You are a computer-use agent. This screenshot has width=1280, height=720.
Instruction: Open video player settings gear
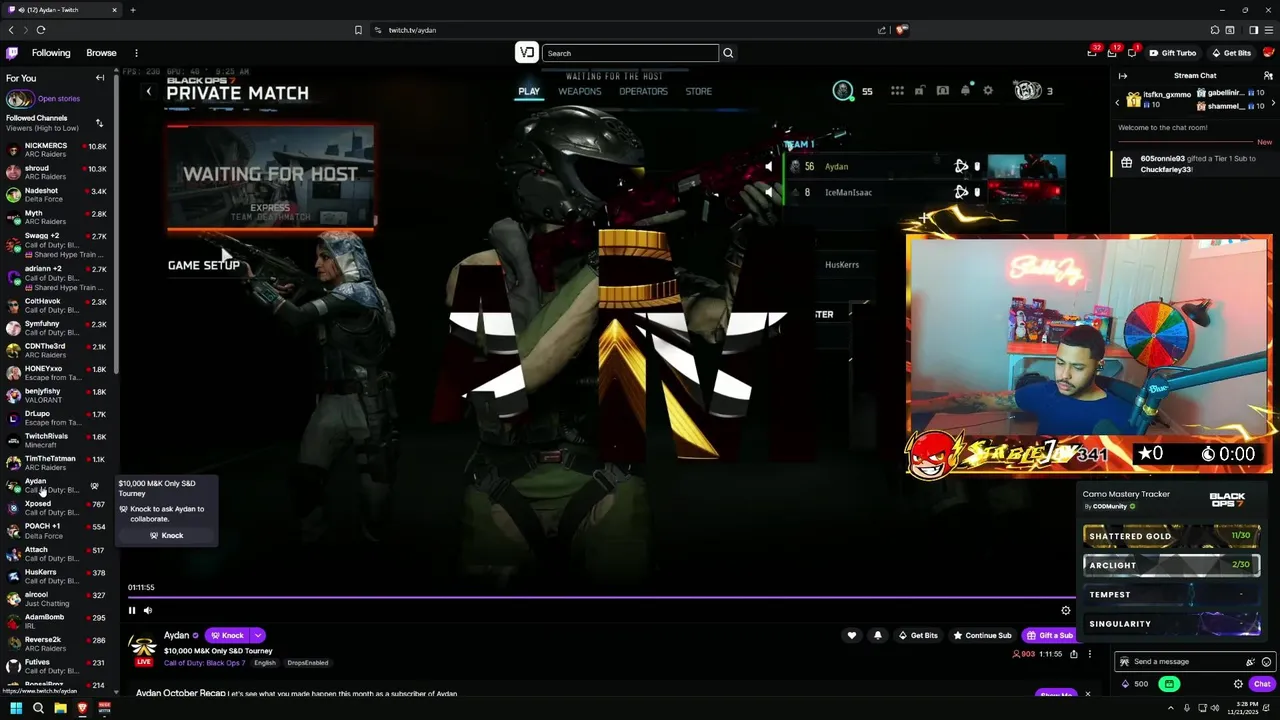tap(1066, 611)
